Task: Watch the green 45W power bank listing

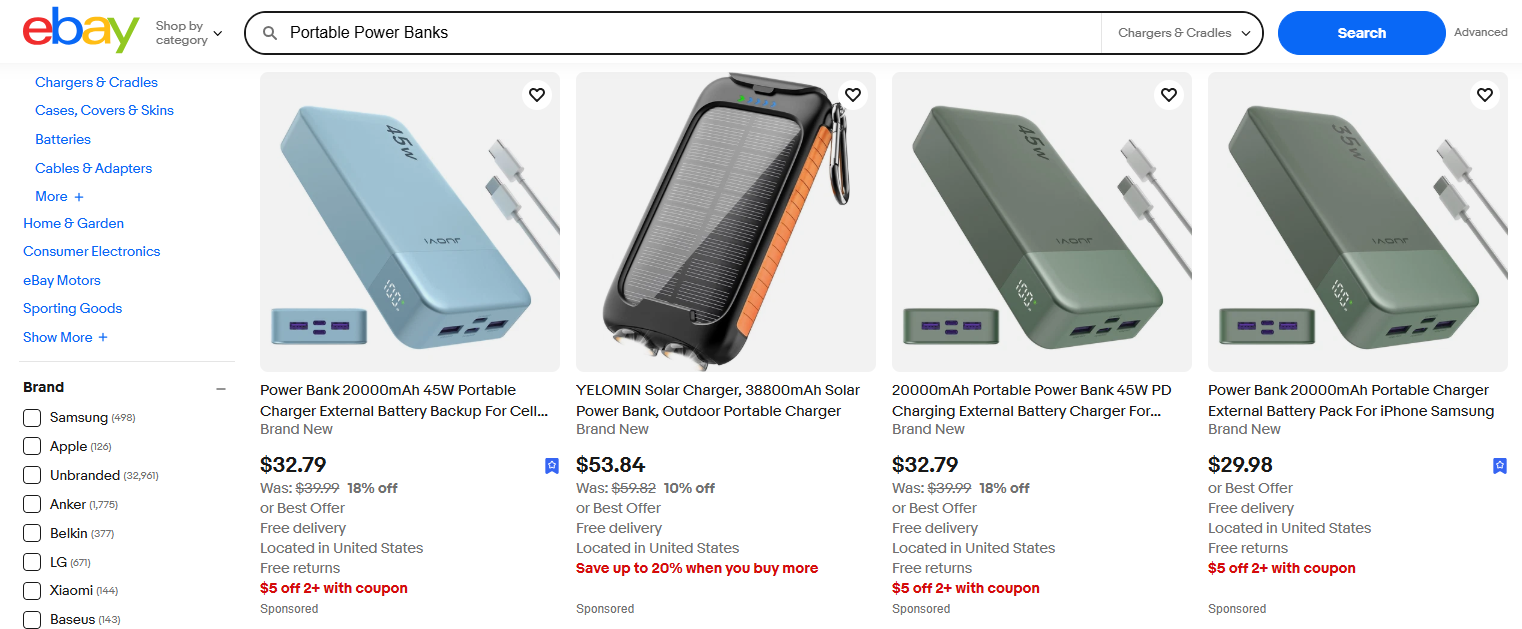Action: (1168, 94)
